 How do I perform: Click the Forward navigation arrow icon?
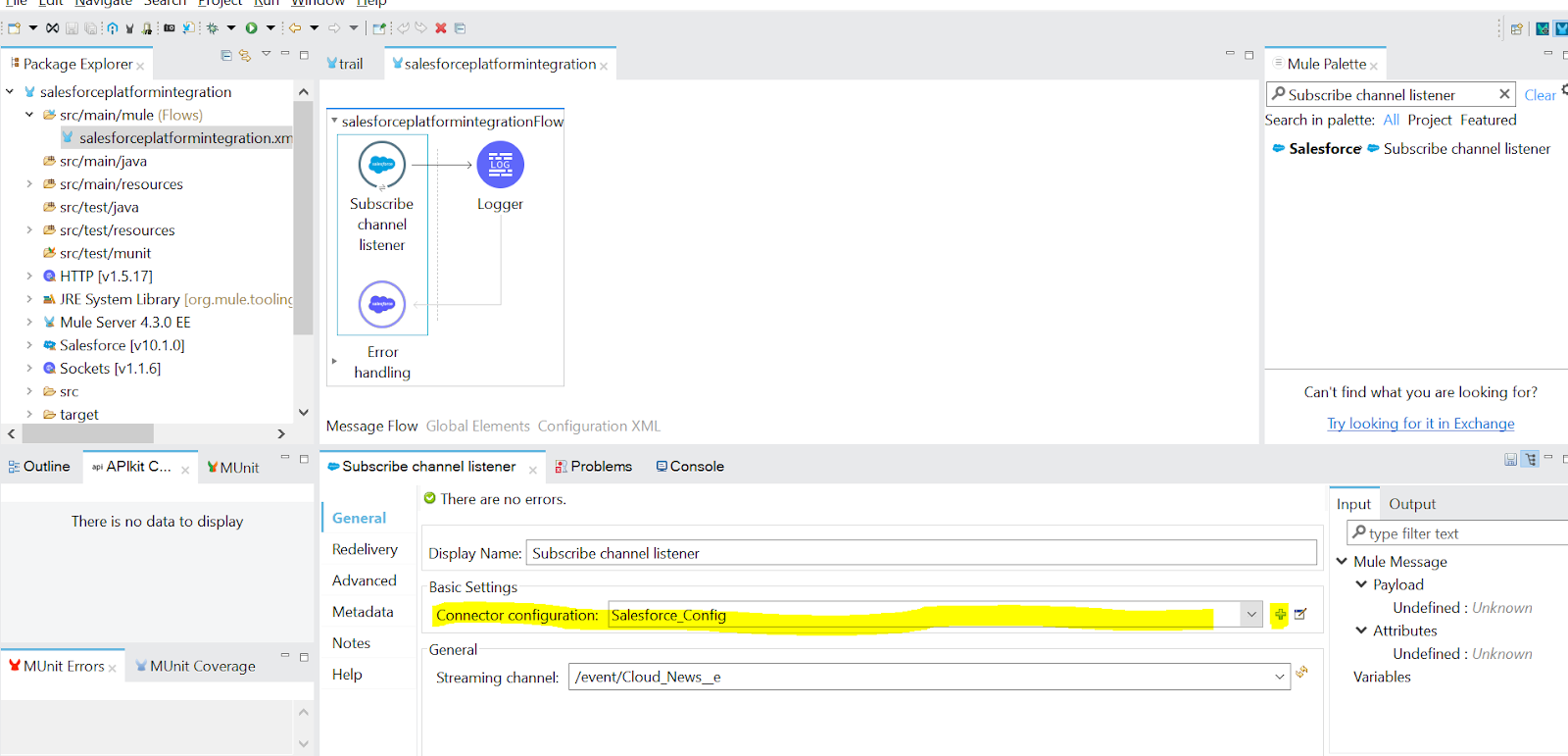click(x=334, y=28)
